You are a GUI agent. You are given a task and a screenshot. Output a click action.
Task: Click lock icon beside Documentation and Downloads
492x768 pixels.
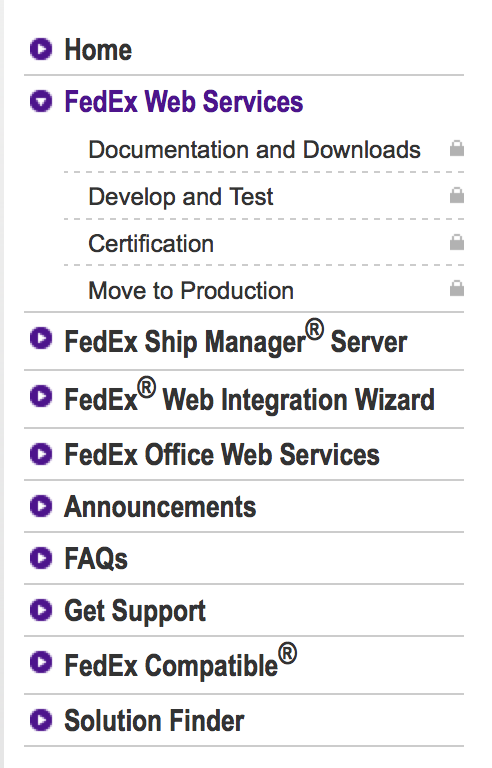point(457,148)
